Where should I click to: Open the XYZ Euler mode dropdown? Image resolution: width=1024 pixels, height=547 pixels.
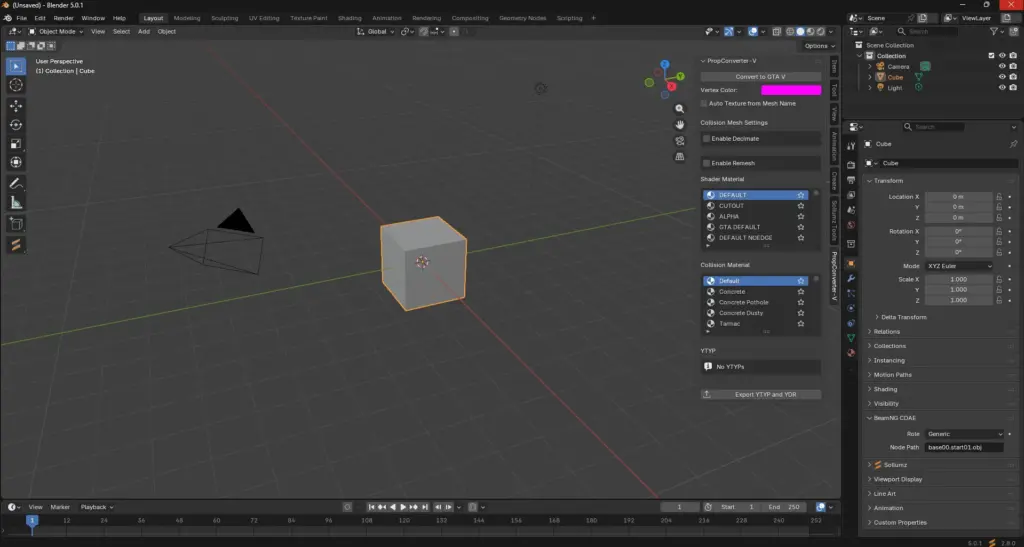click(x=959, y=266)
